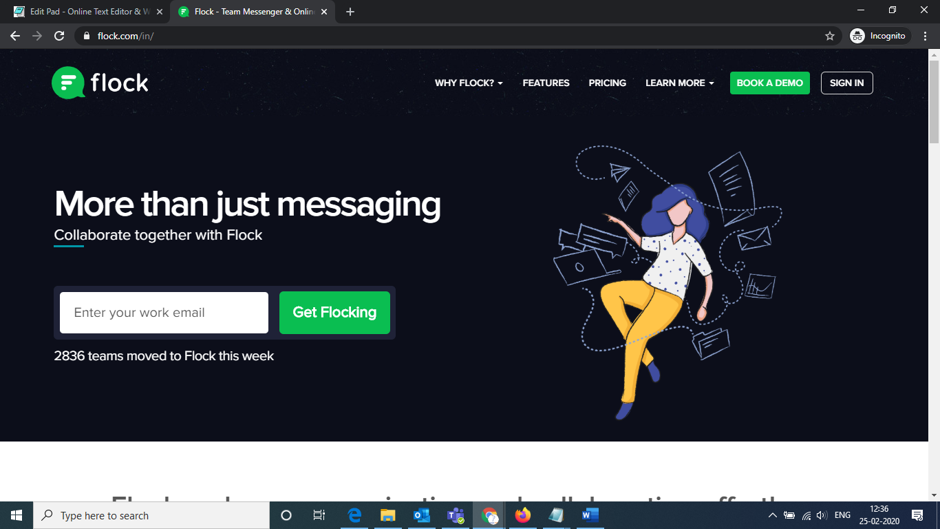
Task: Expand the LEARN MORE dropdown
Action: tap(679, 83)
